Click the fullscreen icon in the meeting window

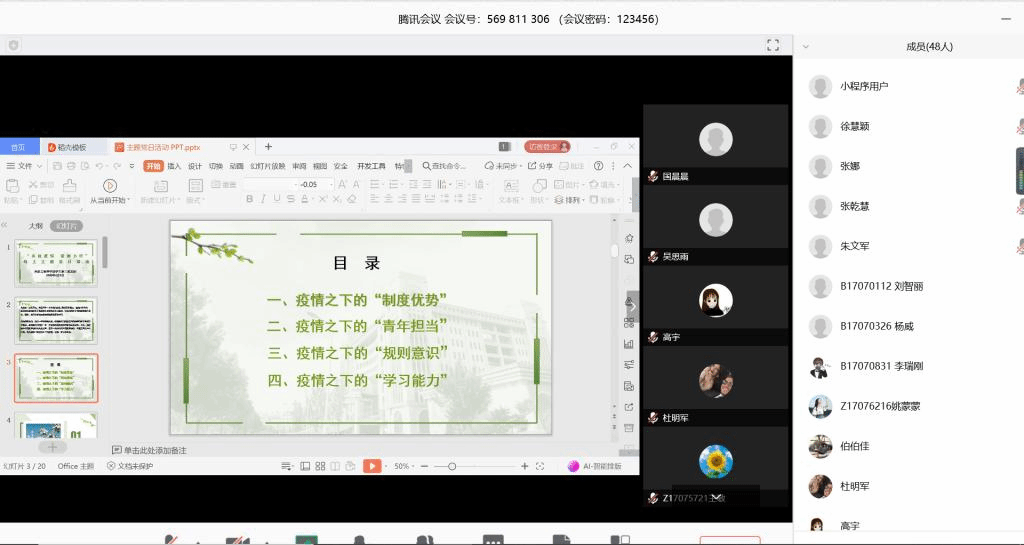pos(773,45)
